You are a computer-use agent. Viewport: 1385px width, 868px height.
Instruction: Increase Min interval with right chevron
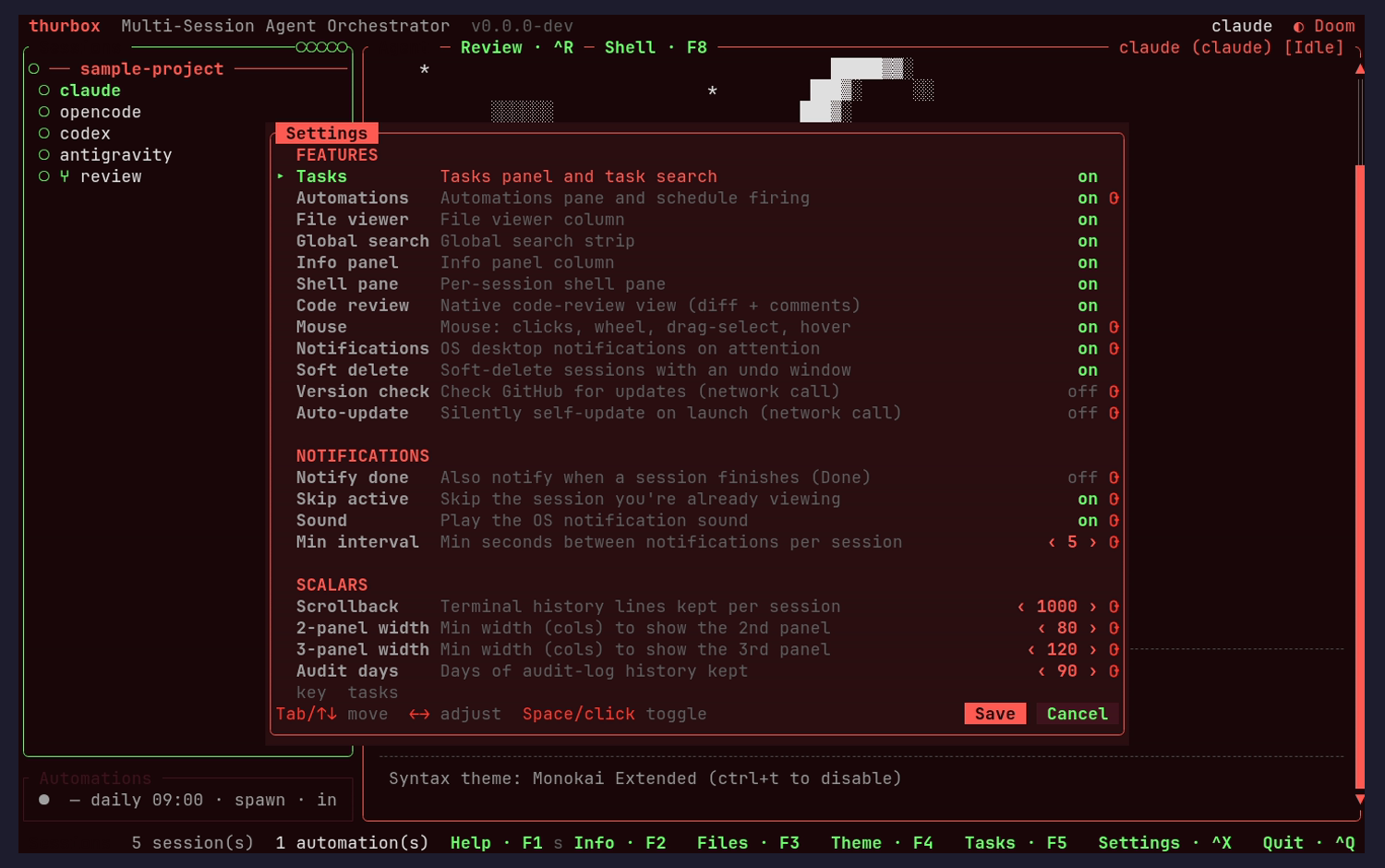point(1093,542)
